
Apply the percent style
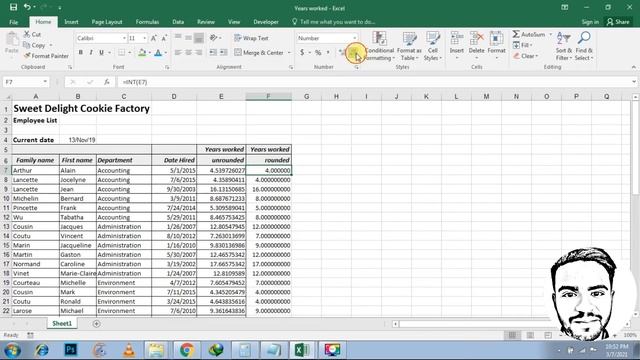[318, 52]
